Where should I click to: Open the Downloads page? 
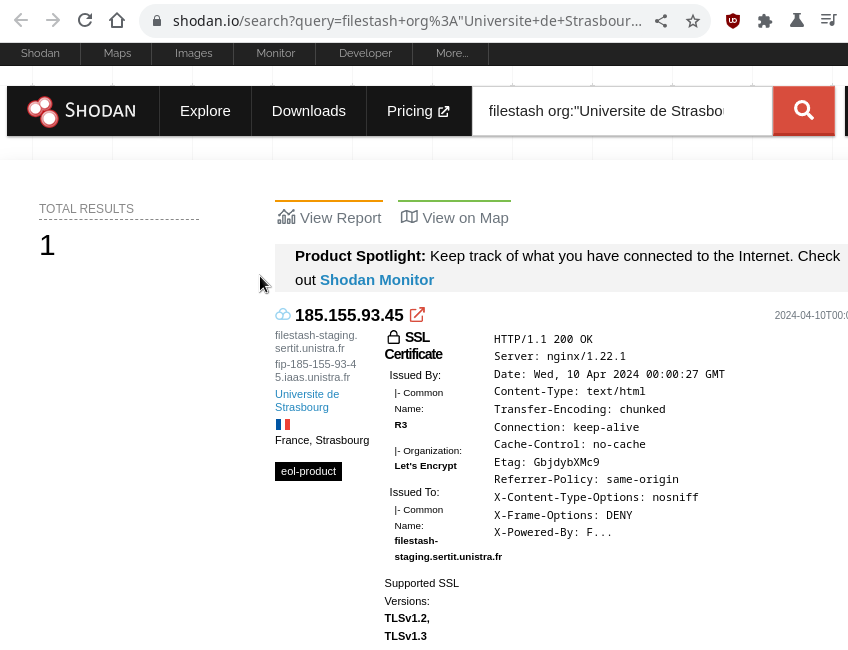point(309,111)
